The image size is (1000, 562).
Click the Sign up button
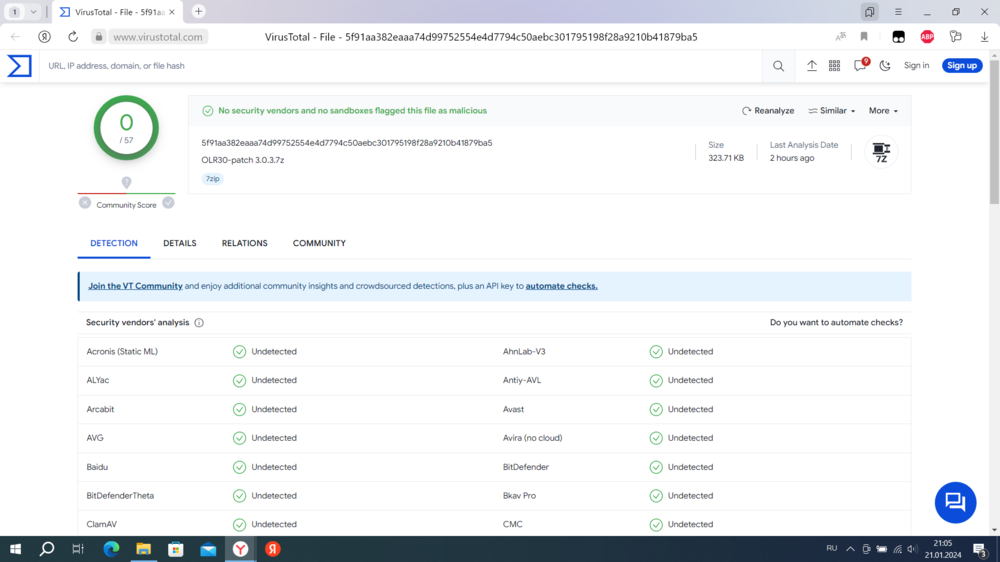tap(962, 66)
